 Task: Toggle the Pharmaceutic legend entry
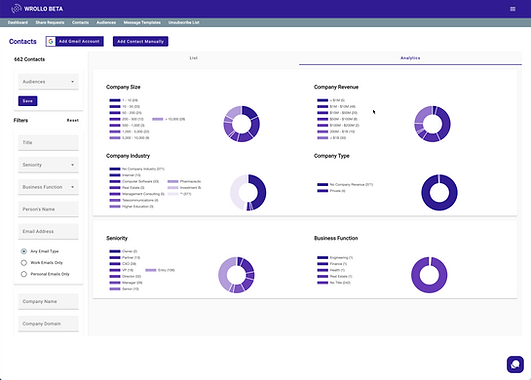[184, 182]
